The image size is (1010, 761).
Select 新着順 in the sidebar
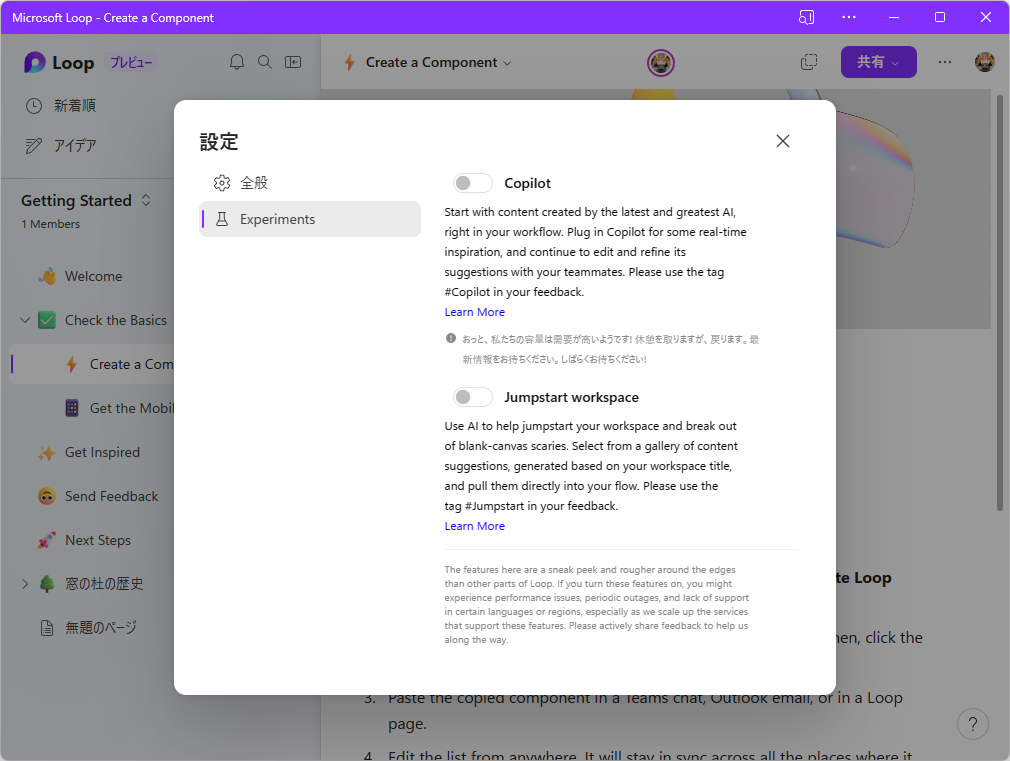point(95,105)
